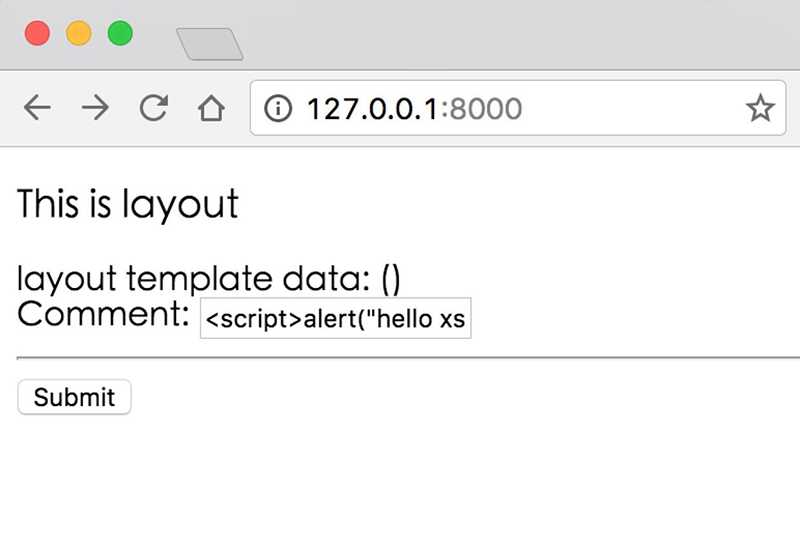Screen dimensions: 800x547
Task: Select the "layout template data: ()" text
Action: coord(209,279)
